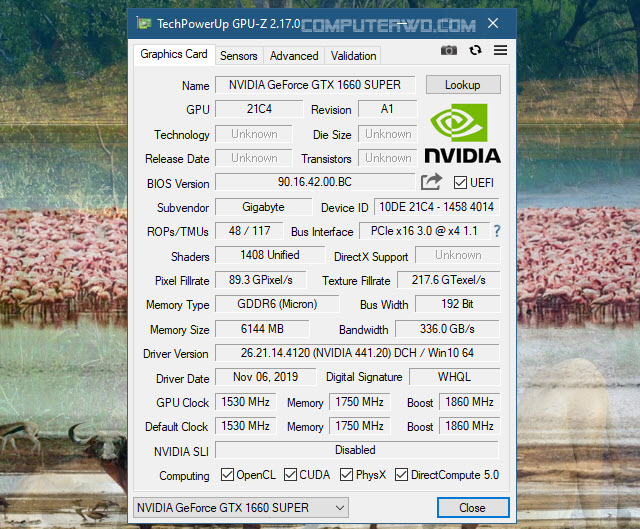Click the Subvendor field Gigabyte

pyautogui.click(x=264, y=207)
